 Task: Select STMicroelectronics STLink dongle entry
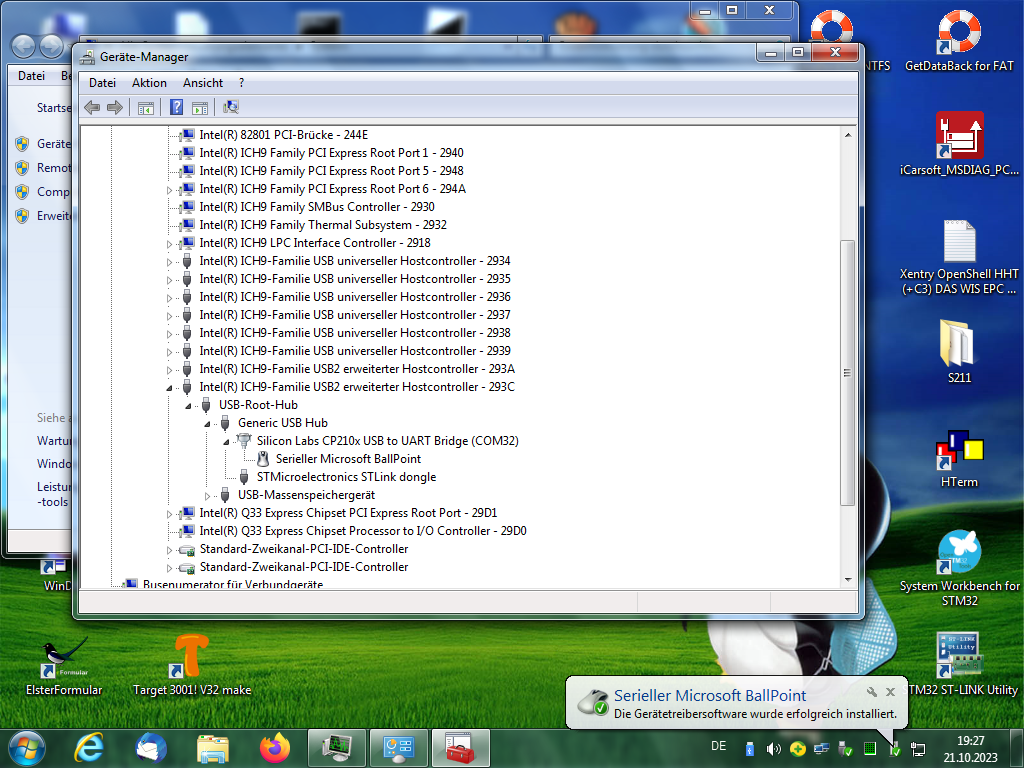pos(346,477)
